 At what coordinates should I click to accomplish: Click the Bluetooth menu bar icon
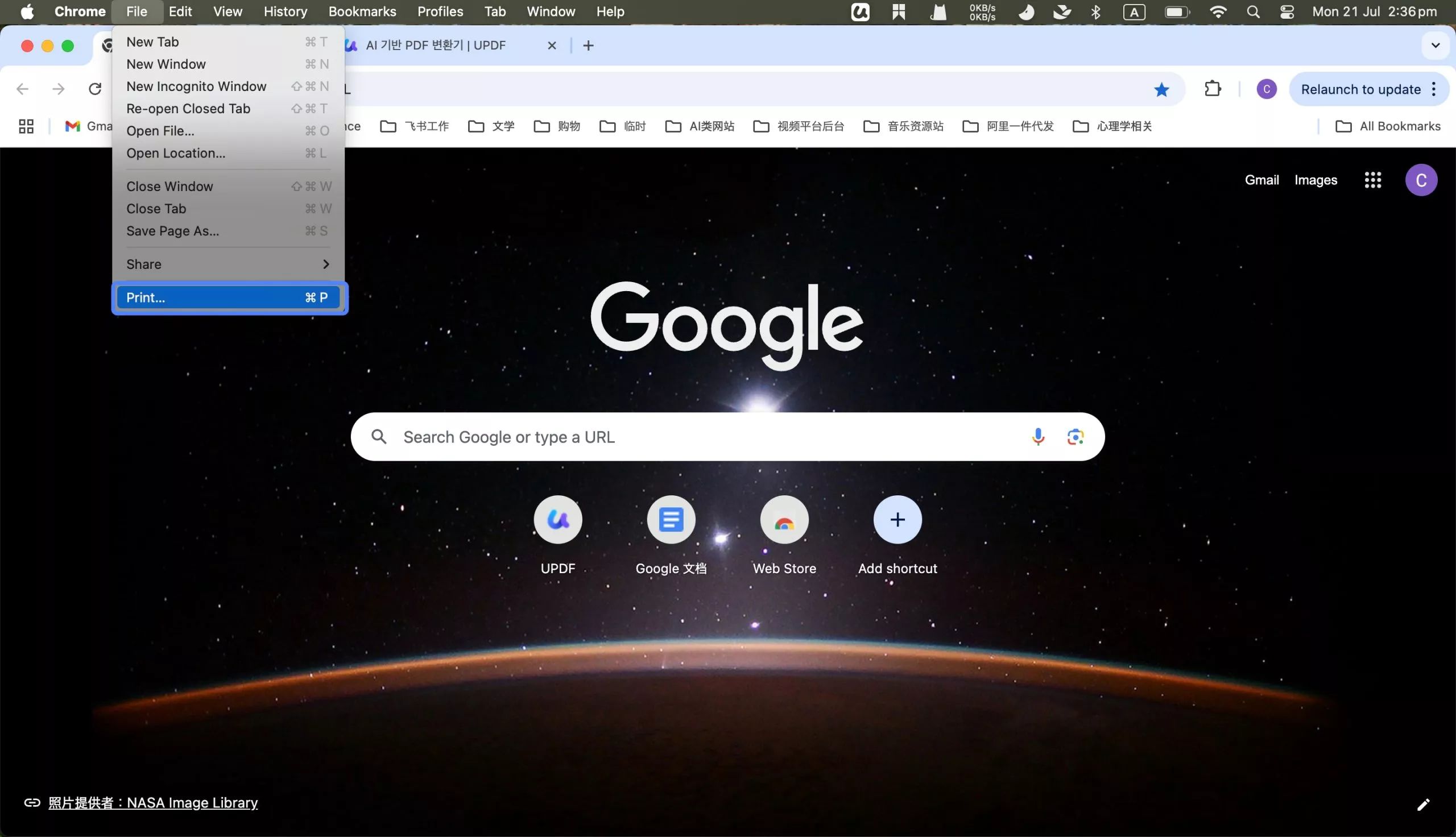pyautogui.click(x=1095, y=11)
